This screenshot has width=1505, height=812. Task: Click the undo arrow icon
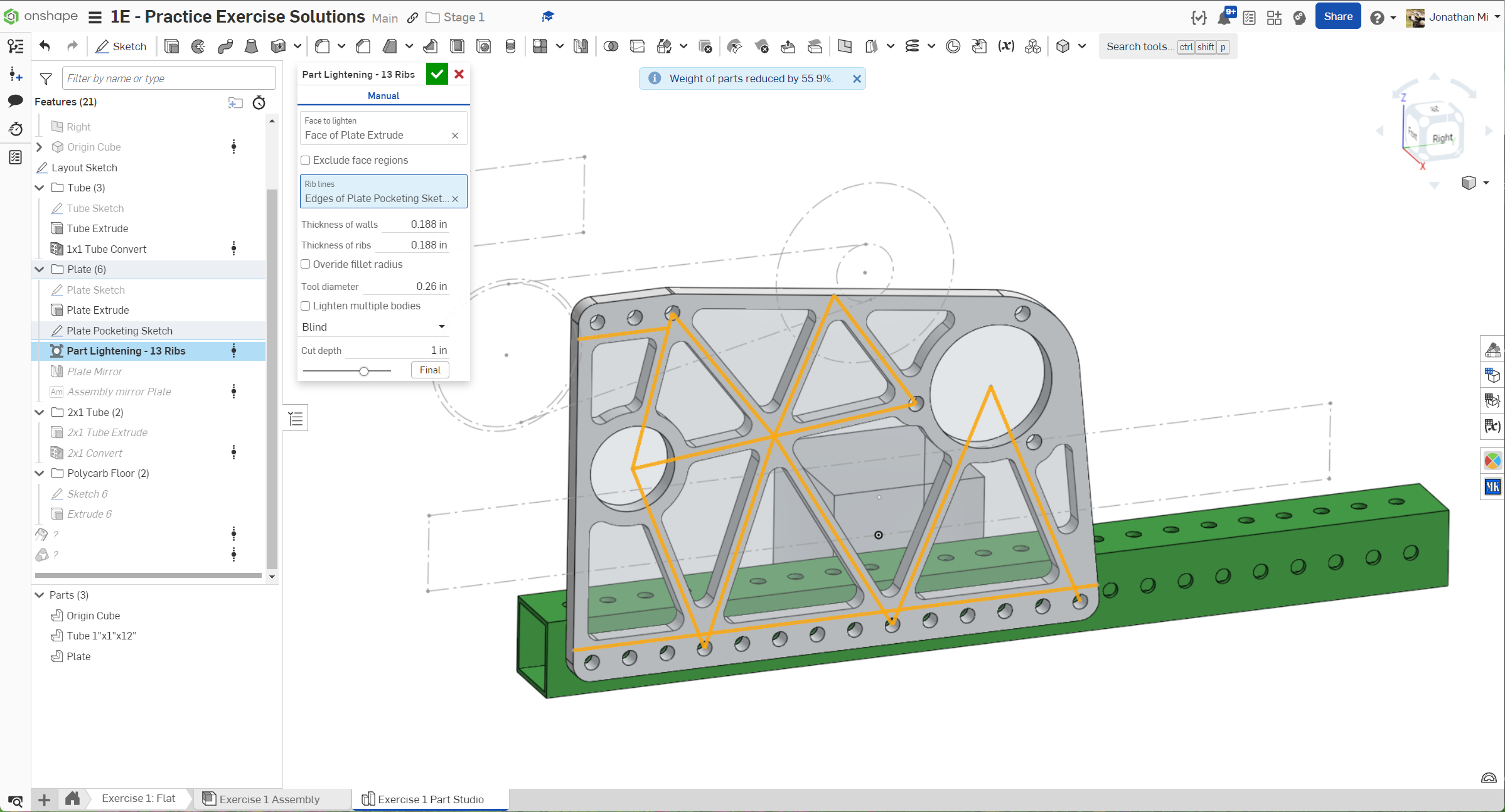pyautogui.click(x=45, y=46)
